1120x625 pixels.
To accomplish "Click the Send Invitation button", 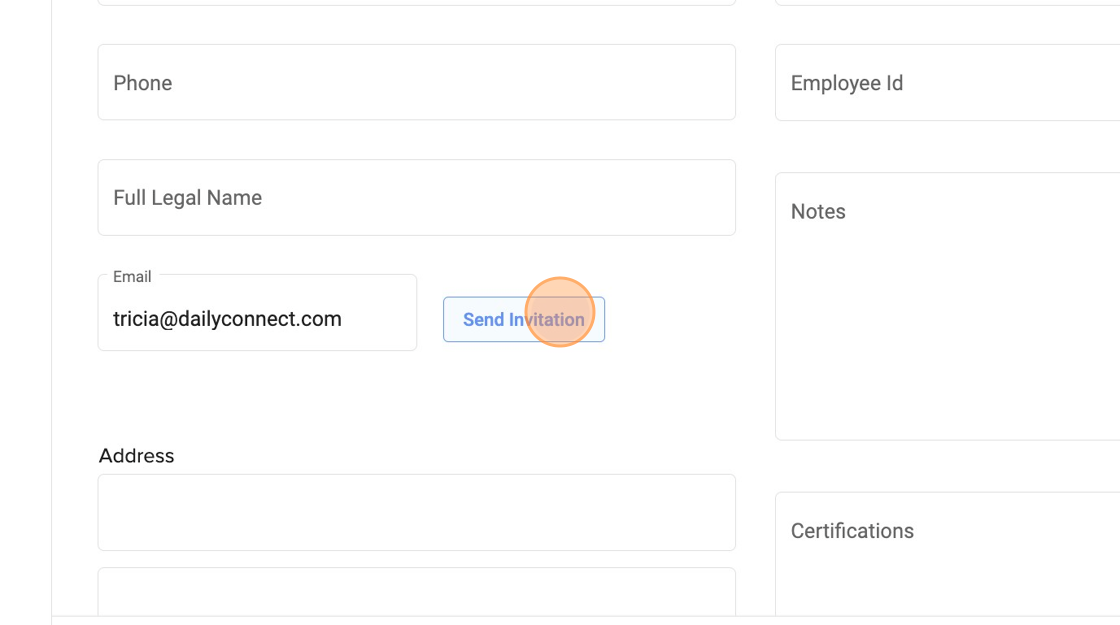I will 523,320.
